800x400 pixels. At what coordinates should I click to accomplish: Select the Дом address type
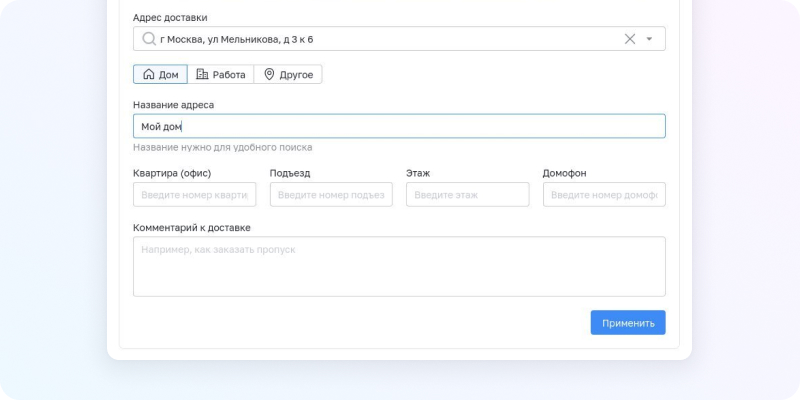[x=160, y=74]
